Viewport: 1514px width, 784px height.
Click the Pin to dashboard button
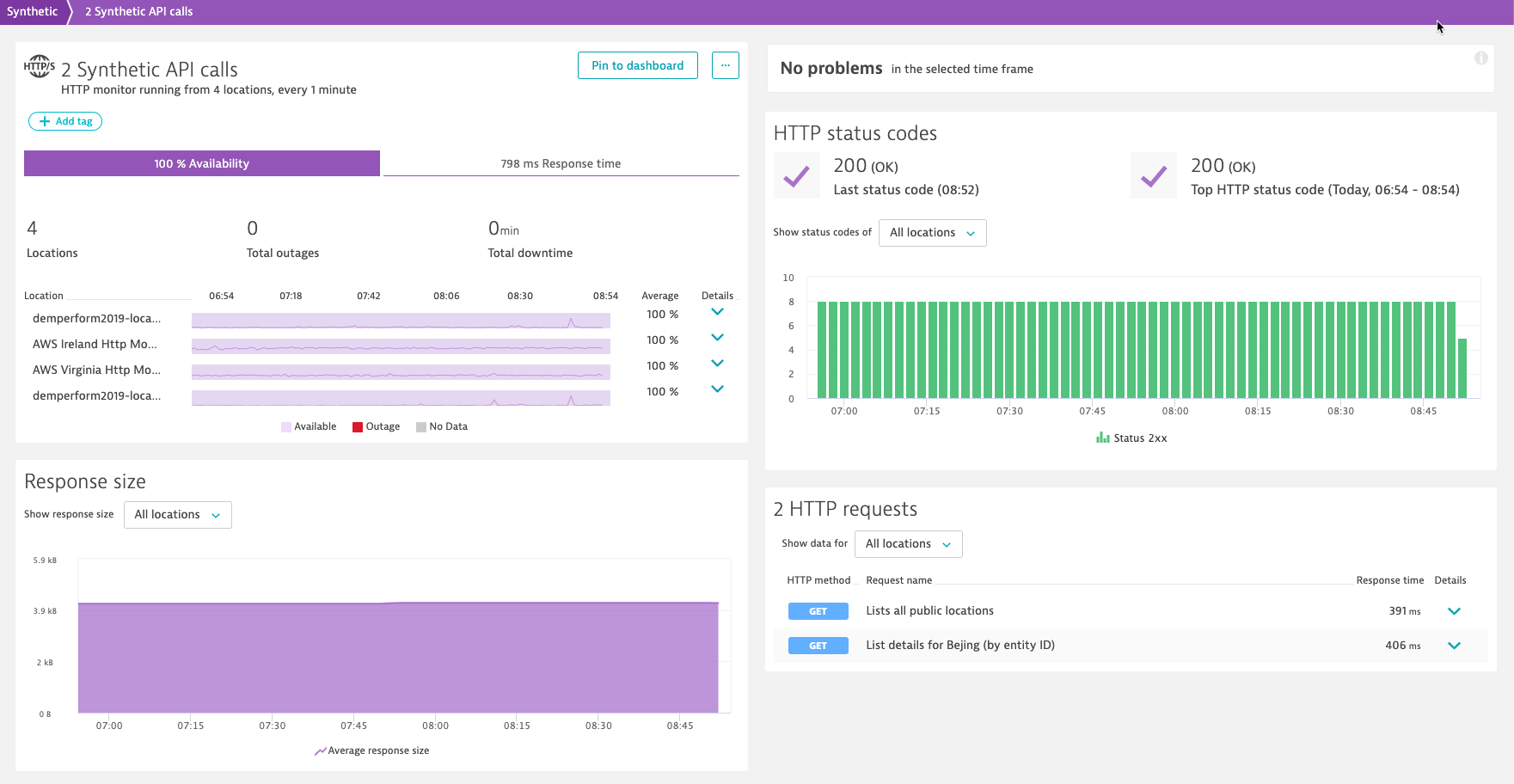click(x=637, y=65)
